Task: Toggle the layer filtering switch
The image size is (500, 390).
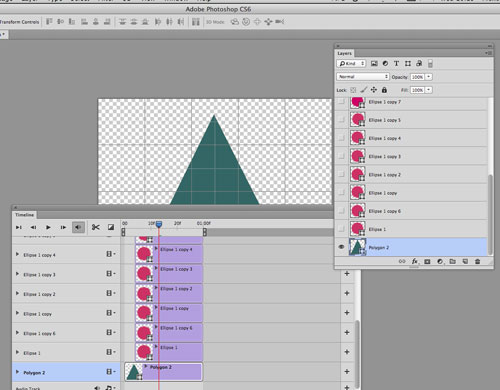Action: click(430, 63)
